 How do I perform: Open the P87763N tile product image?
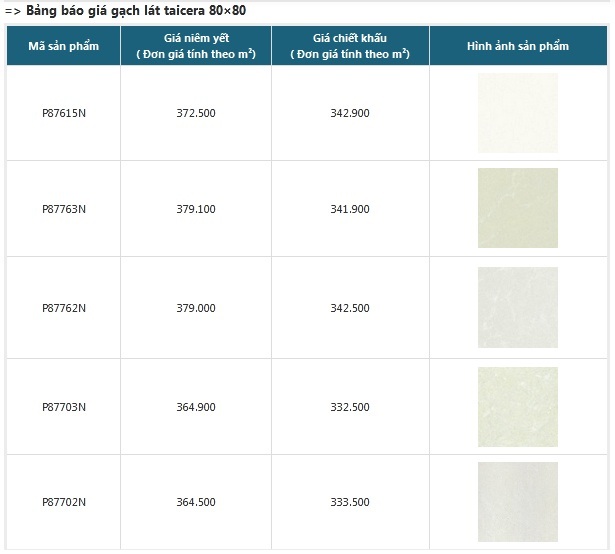517,208
